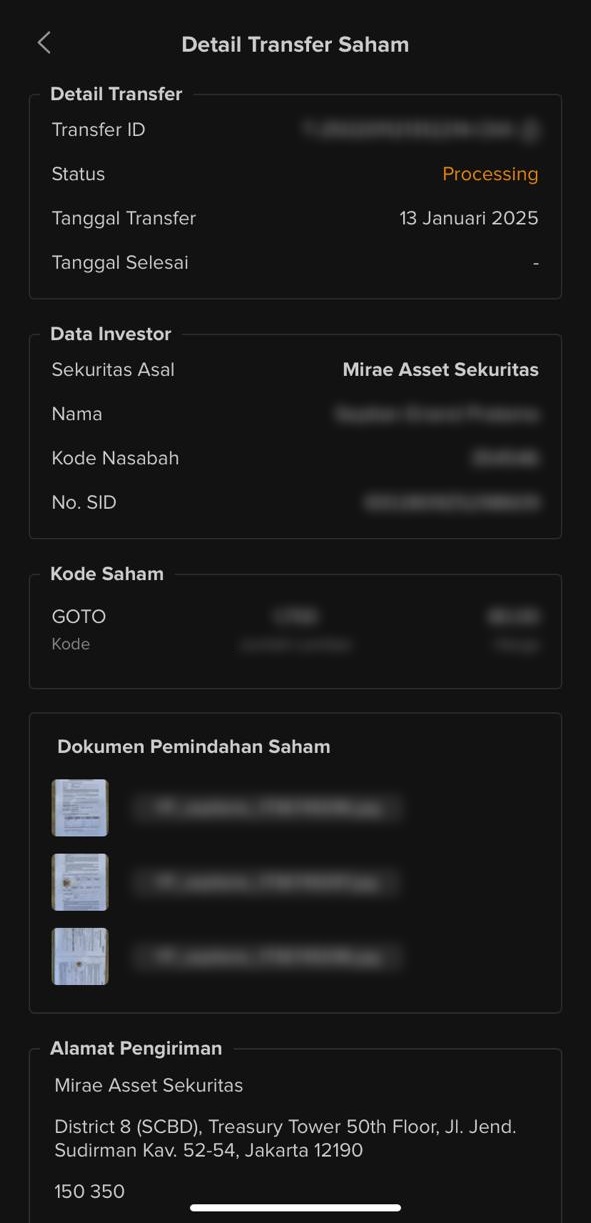Open the second transfer document thumbnail
591x1223 pixels.
tap(80, 882)
